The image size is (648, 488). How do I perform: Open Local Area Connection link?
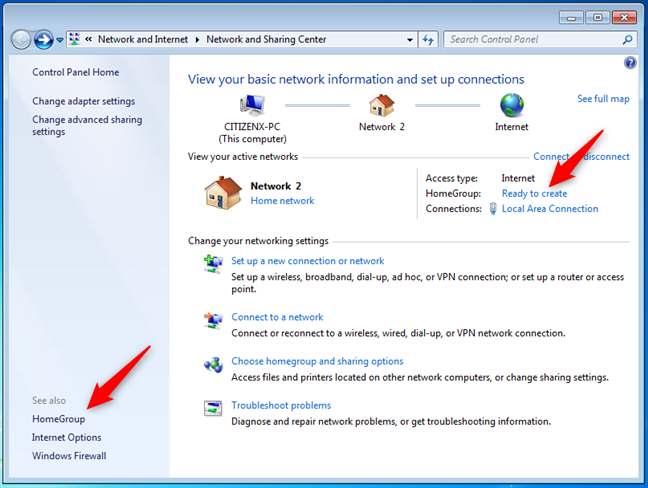point(550,209)
